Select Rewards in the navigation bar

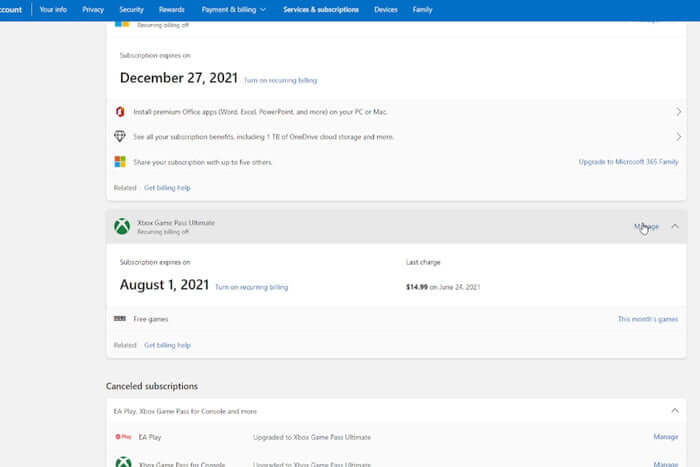point(171,9)
